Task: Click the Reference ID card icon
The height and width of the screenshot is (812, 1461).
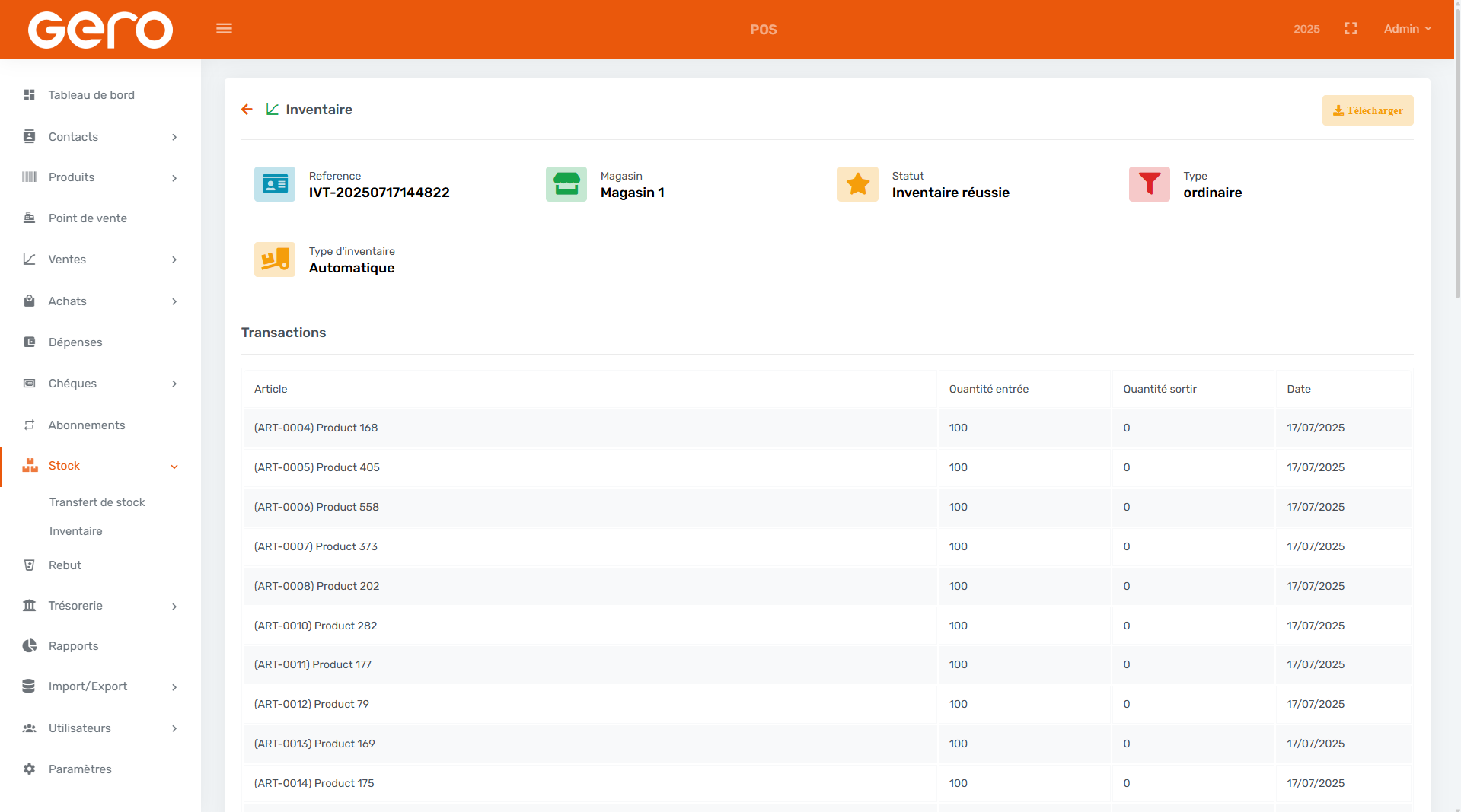Action: (274, 184)
